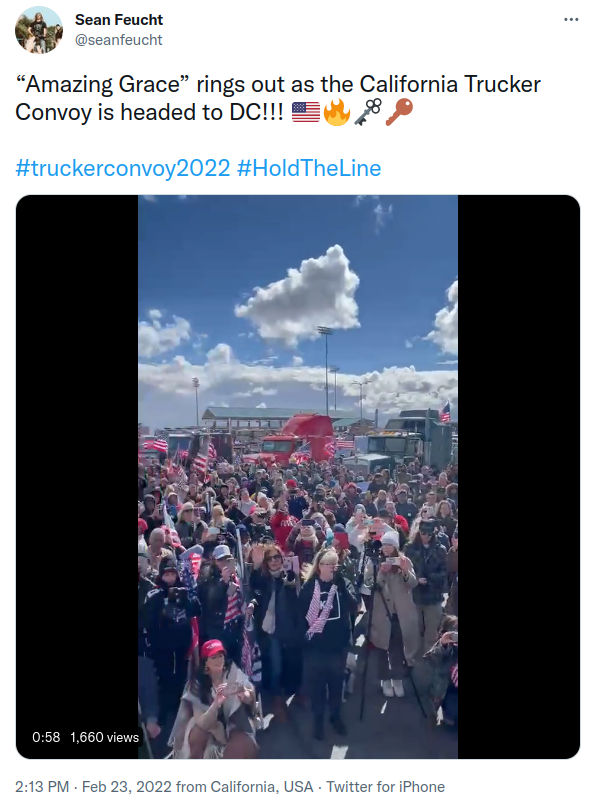The height and width of the screenshot is (810, 593).
Task: Open the three-dot more options menu
Action: (571, 20)
